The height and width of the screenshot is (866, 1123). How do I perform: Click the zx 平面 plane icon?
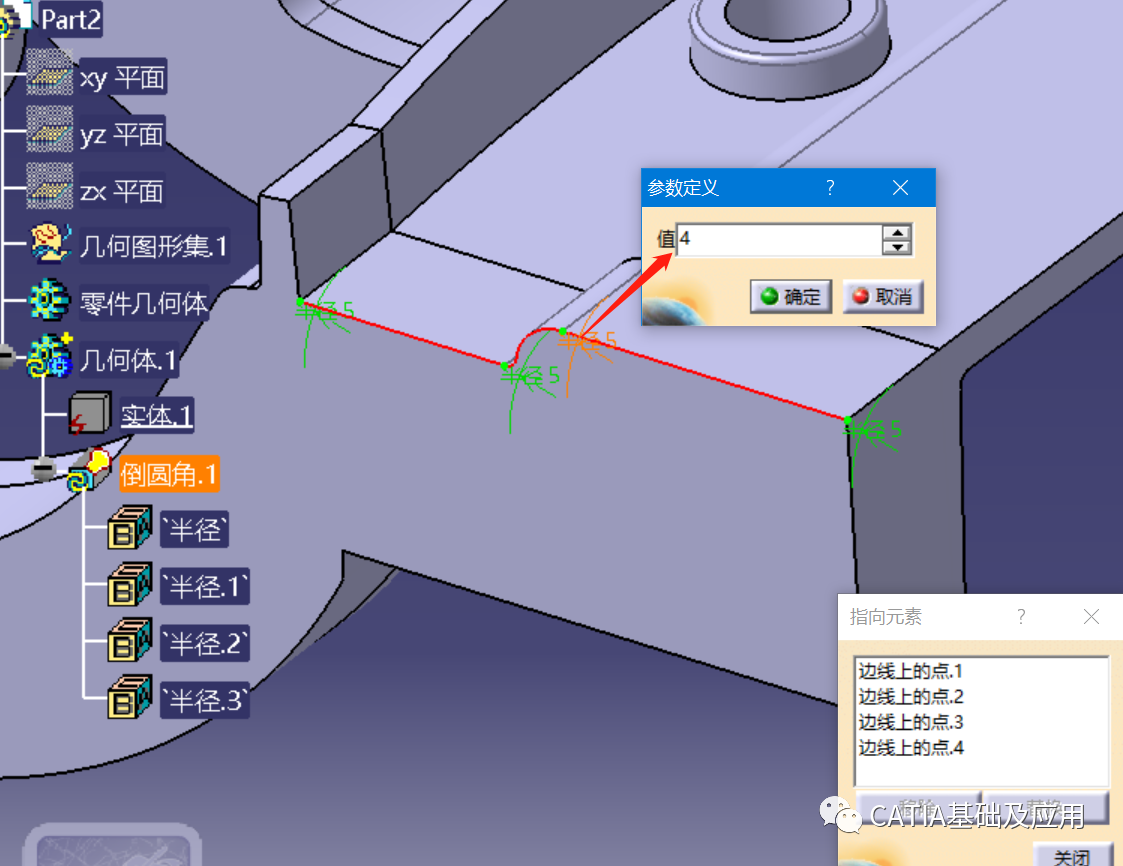49,186
